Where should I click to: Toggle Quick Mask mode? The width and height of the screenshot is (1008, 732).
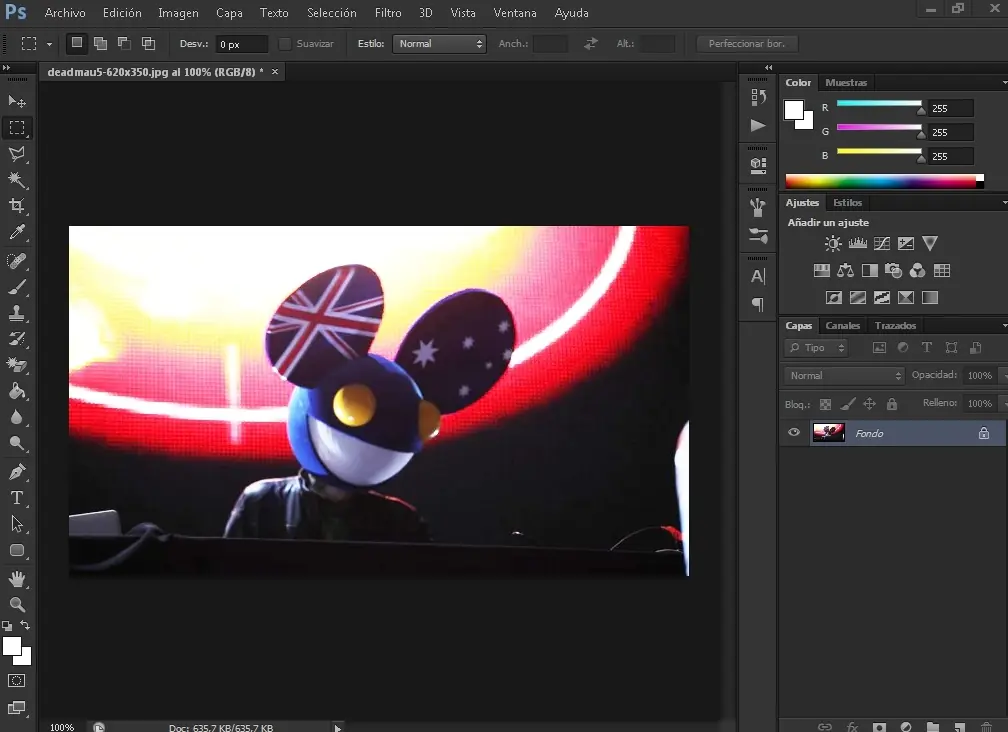point(17,681)
